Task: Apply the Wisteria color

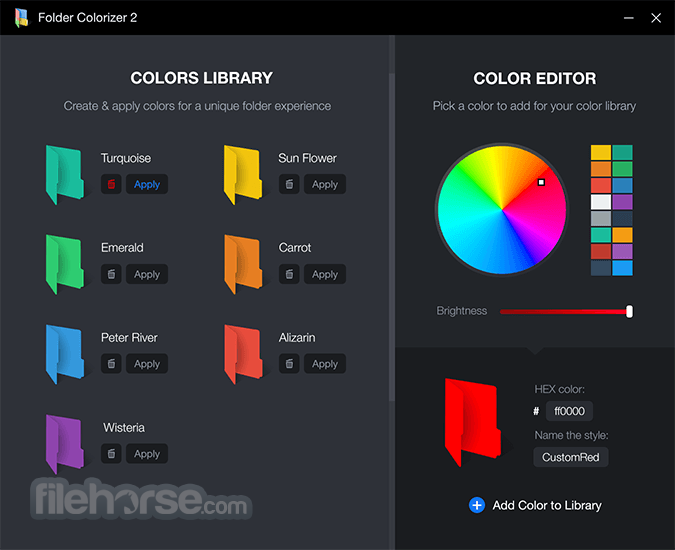Action: 147,454
